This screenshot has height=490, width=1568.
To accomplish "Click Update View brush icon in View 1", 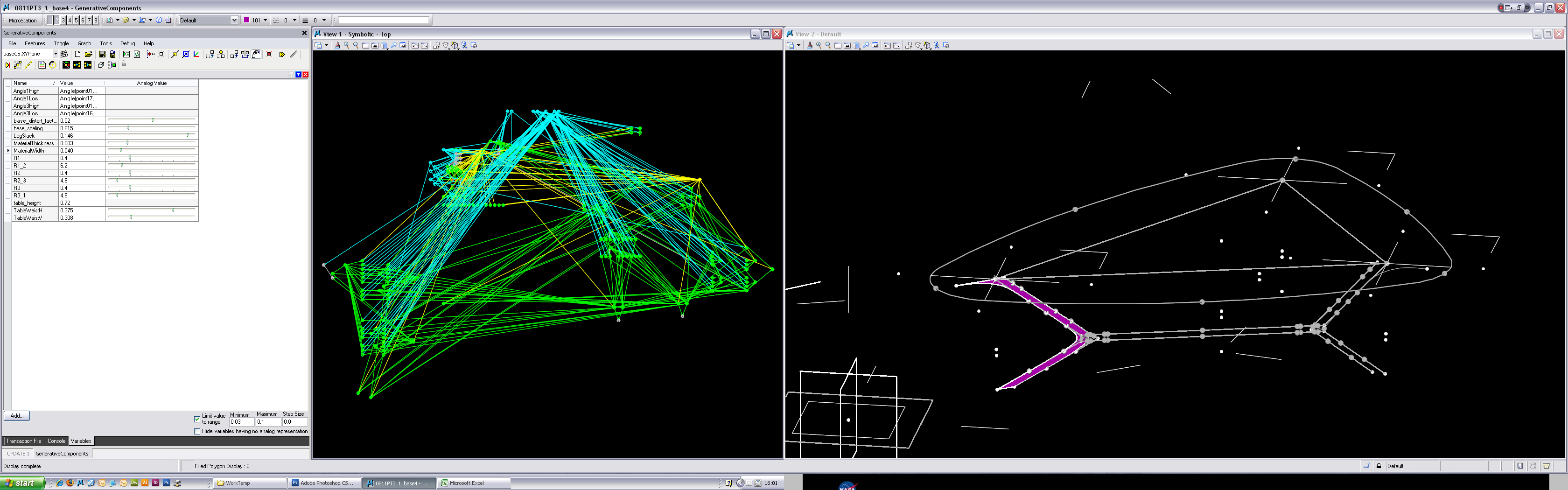I will (x=338, y=45).
